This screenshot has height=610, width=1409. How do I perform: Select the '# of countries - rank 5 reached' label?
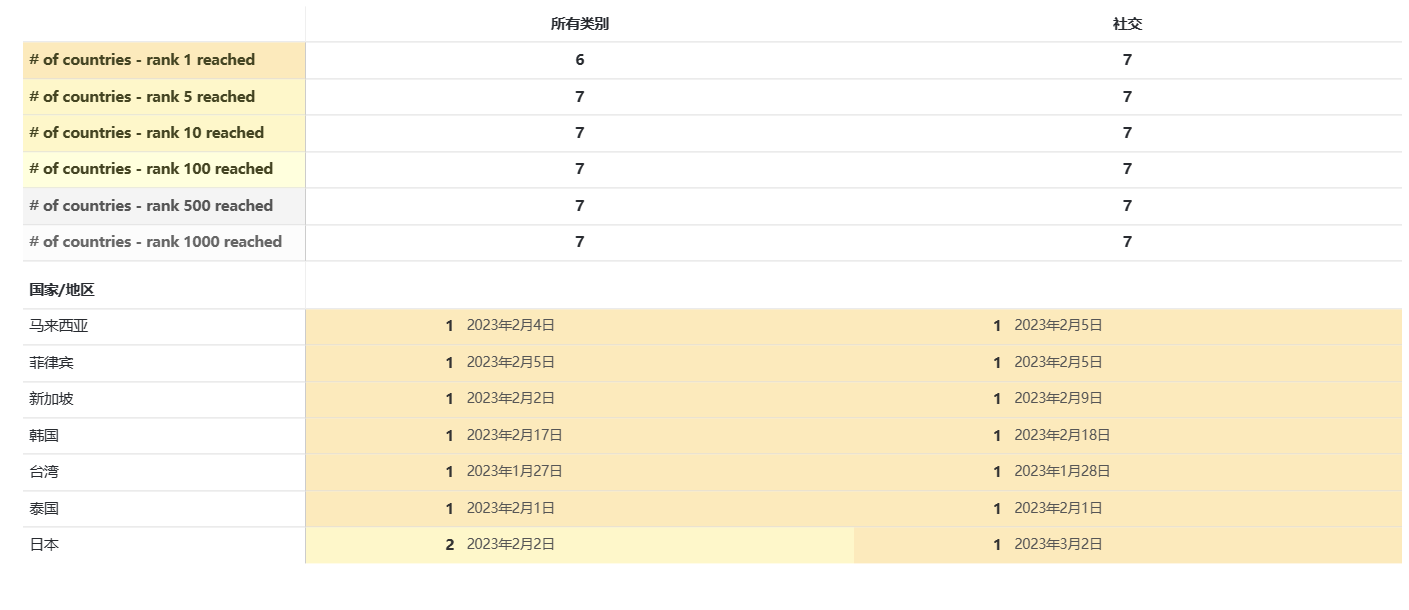coord(142,97)
